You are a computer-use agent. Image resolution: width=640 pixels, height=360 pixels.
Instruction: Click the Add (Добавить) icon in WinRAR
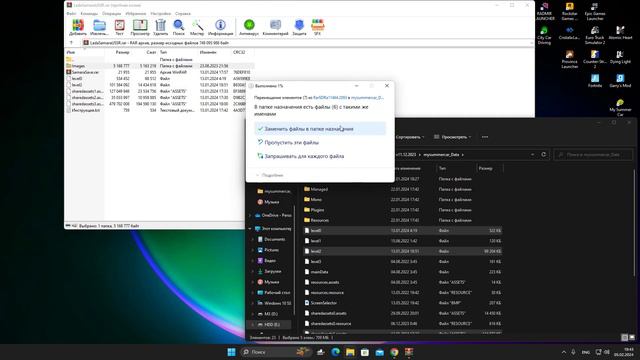click(x=78, y=27)
